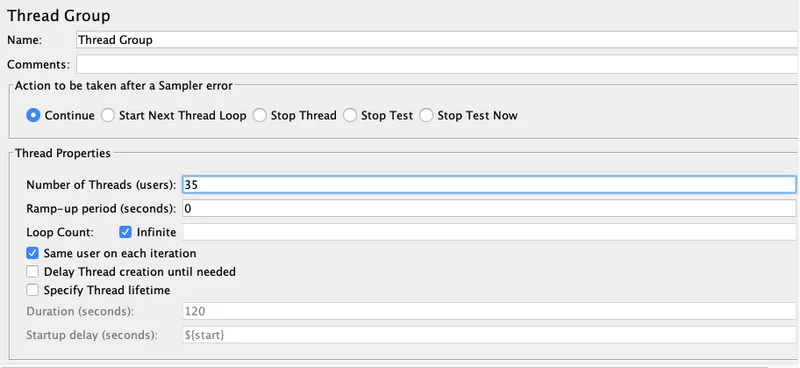Select the Stop Test Now option
800x368 pixels.
(x=427, y=115)
